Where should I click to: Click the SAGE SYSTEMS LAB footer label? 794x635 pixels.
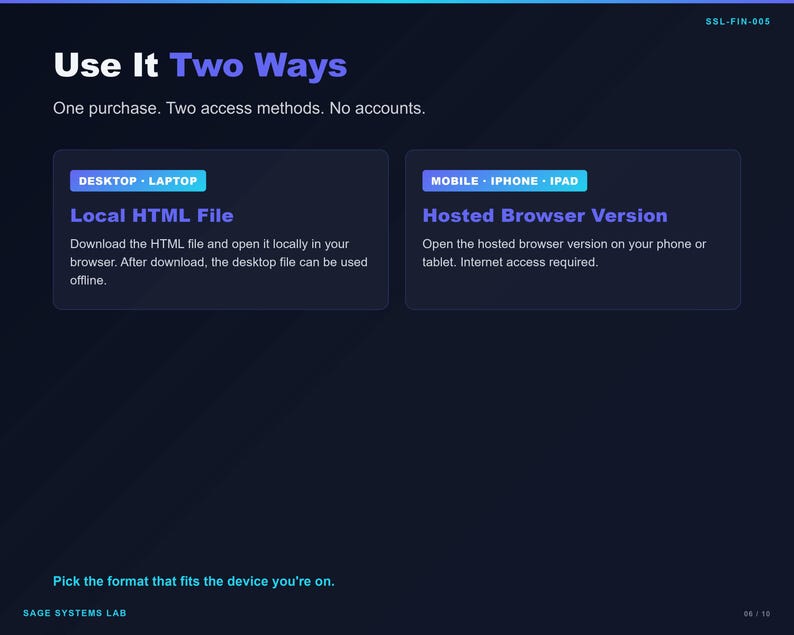(x=75, y=613)
